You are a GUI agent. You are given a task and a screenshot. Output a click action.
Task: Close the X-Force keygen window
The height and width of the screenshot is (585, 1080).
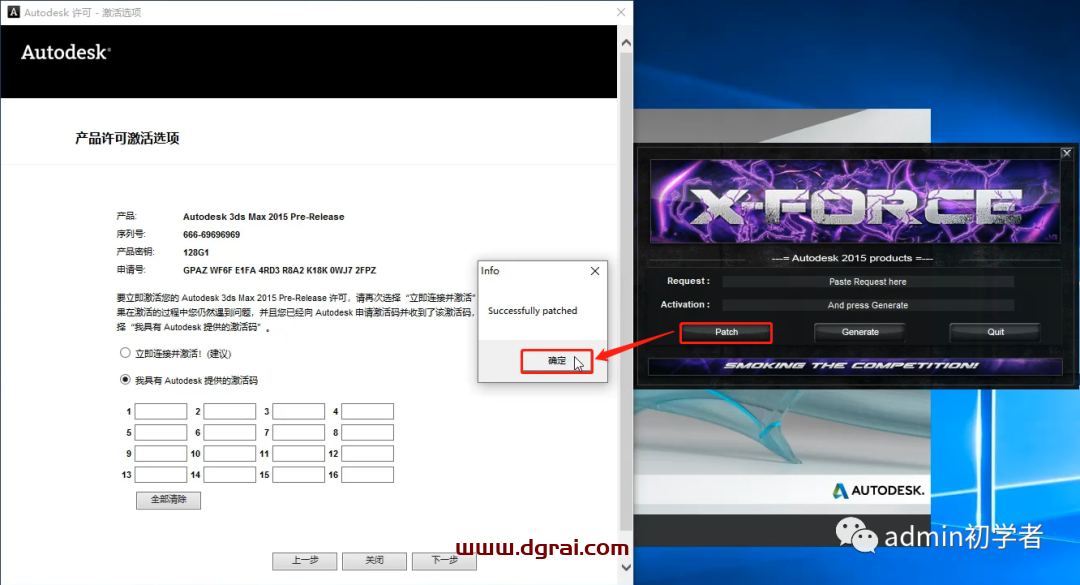coord(1066,153)
